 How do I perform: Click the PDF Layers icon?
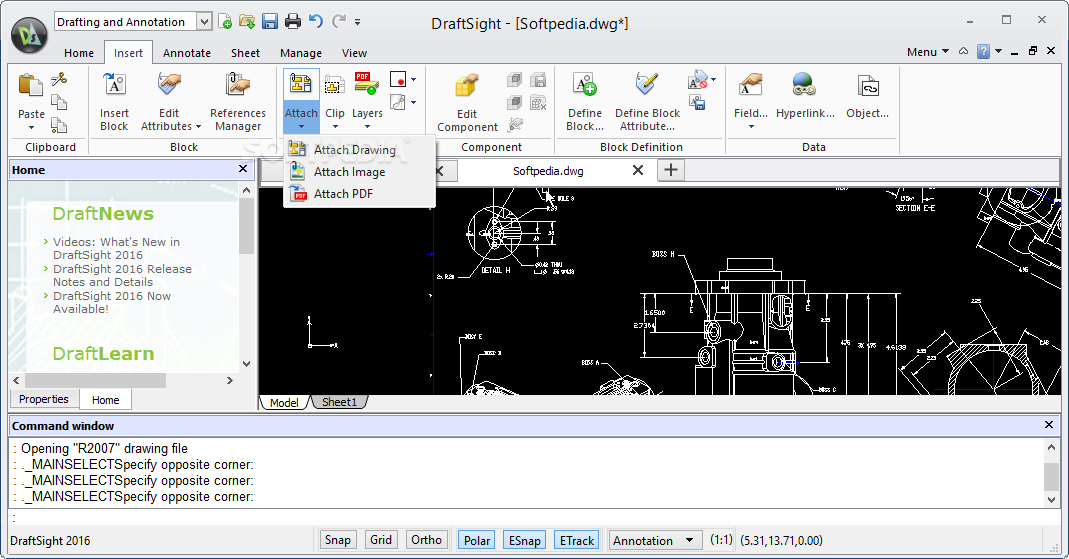(367, 83)
